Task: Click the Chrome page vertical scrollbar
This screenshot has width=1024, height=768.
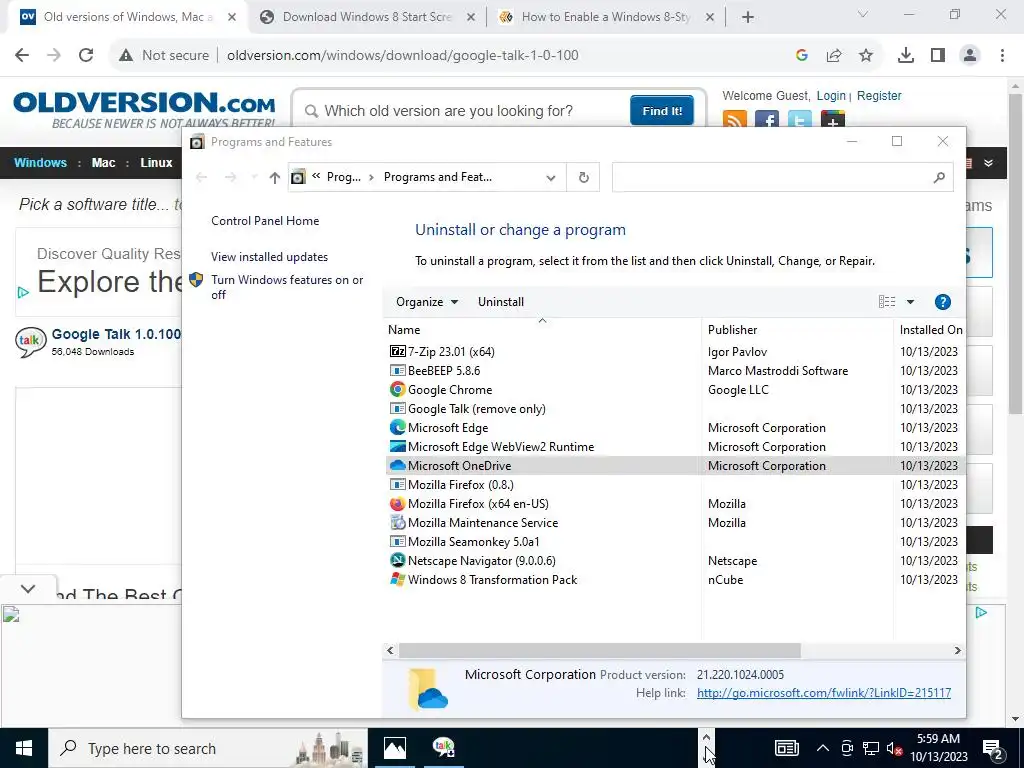Action: (1015, 252)
